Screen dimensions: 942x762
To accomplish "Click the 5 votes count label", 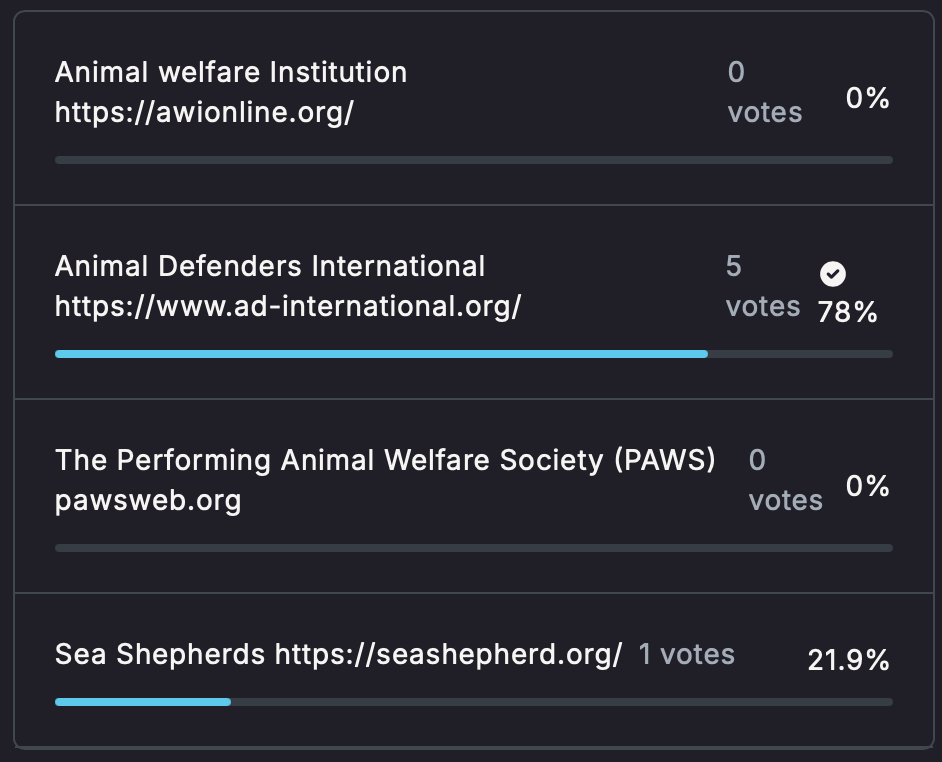I will [763, 286].
